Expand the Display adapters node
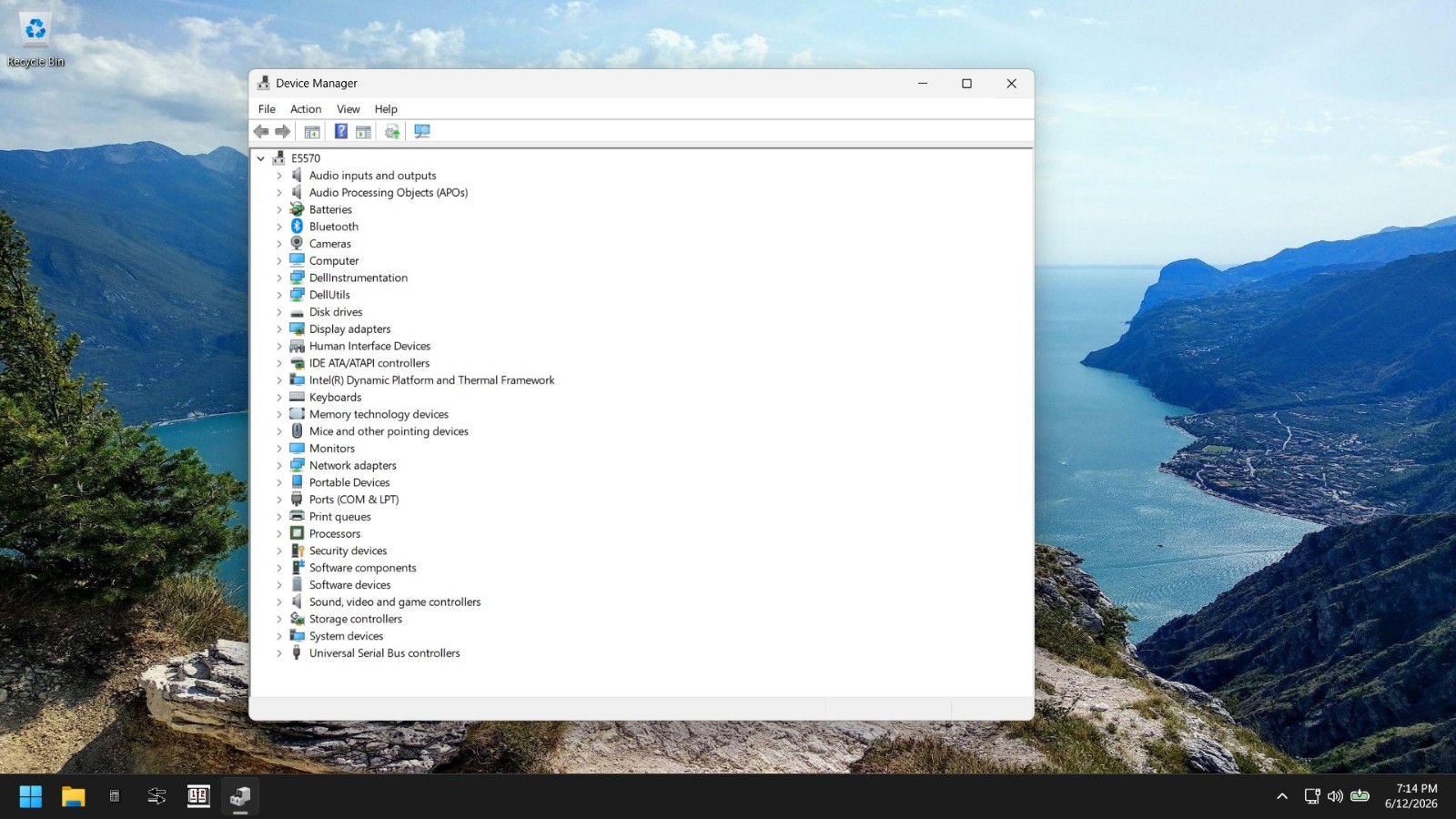 tap(279, 329)
